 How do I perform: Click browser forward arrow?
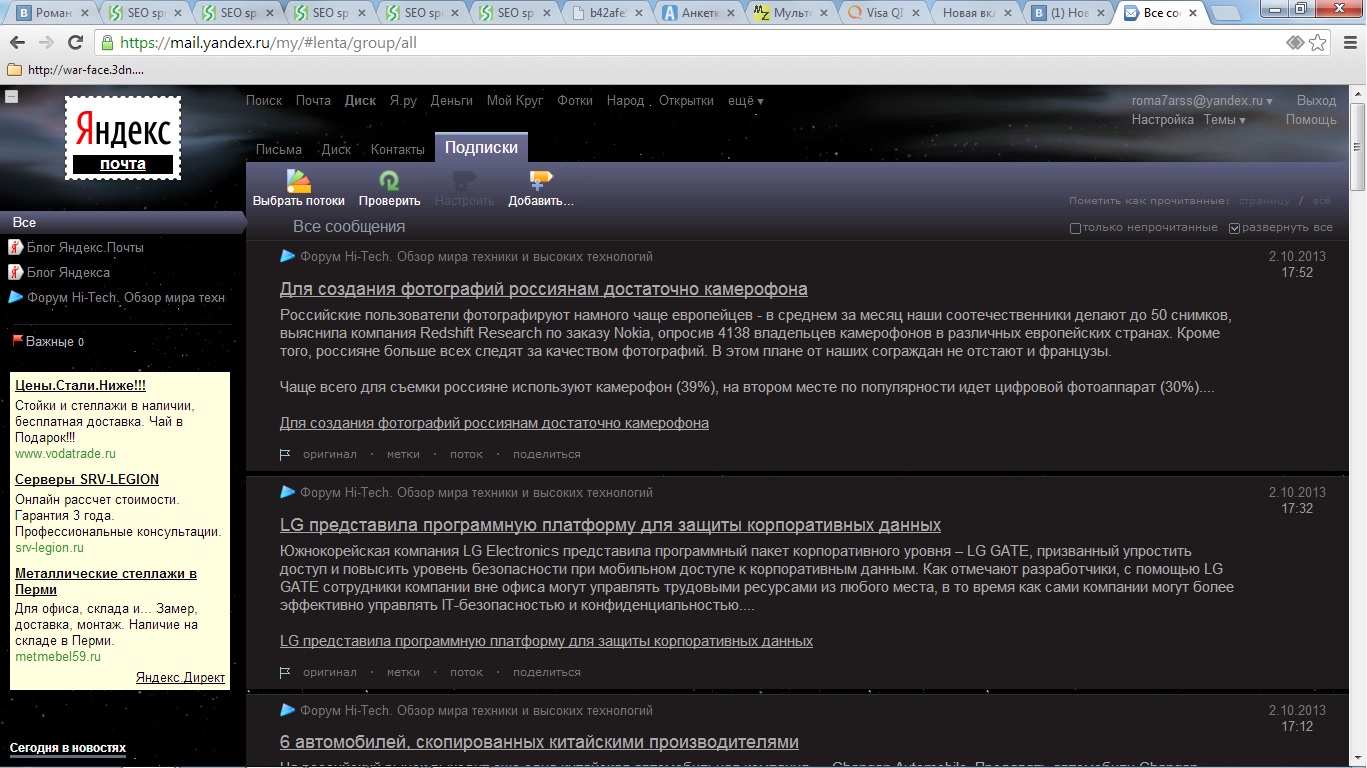pos(46,43)
